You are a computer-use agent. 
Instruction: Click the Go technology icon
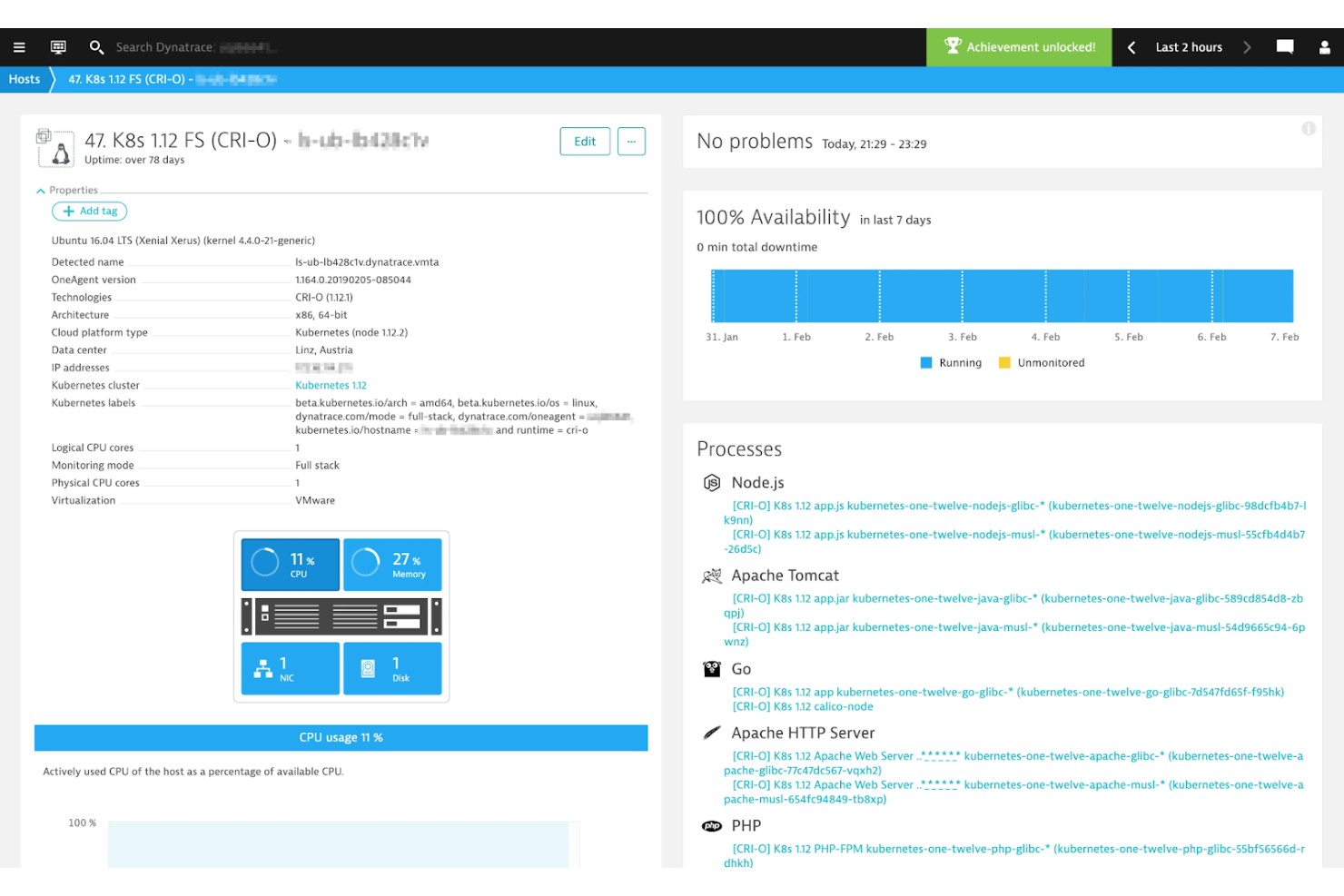pyautogui.click(x=712, y=669)
